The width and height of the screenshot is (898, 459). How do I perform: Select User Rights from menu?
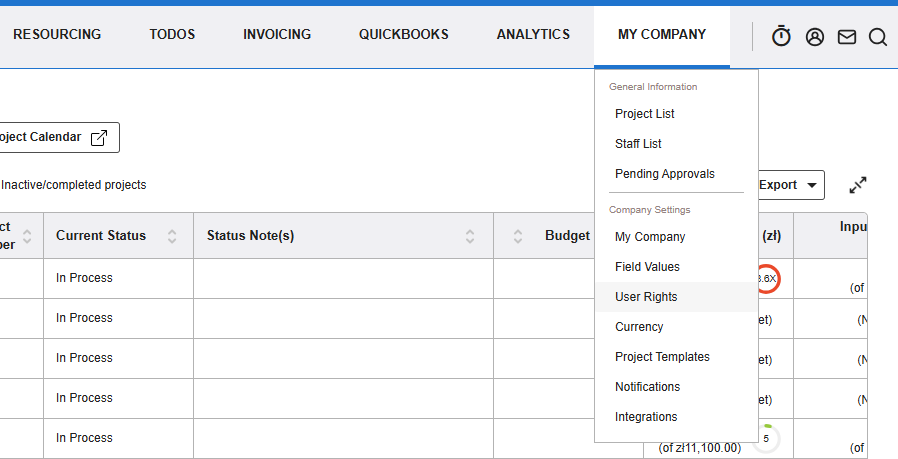click(x=646, y=297)
